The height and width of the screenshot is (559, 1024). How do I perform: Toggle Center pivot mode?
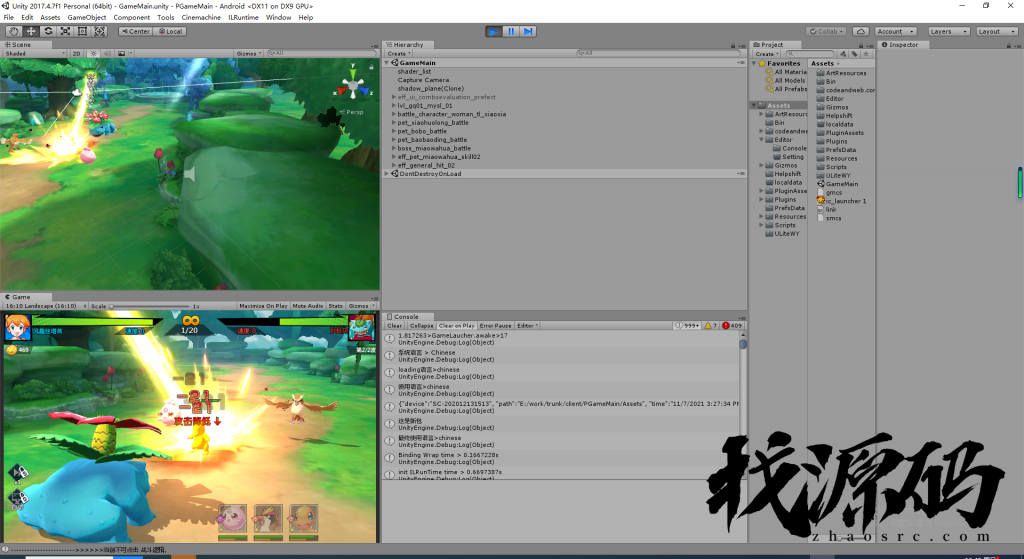point(135,31)
